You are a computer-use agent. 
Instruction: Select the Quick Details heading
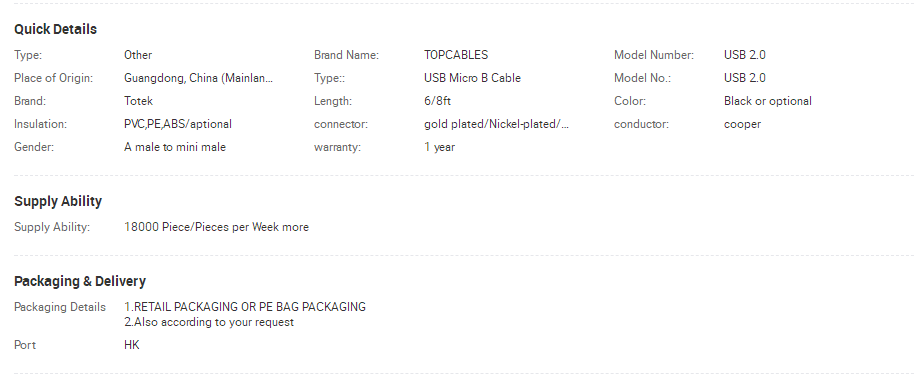click(55, 29)
